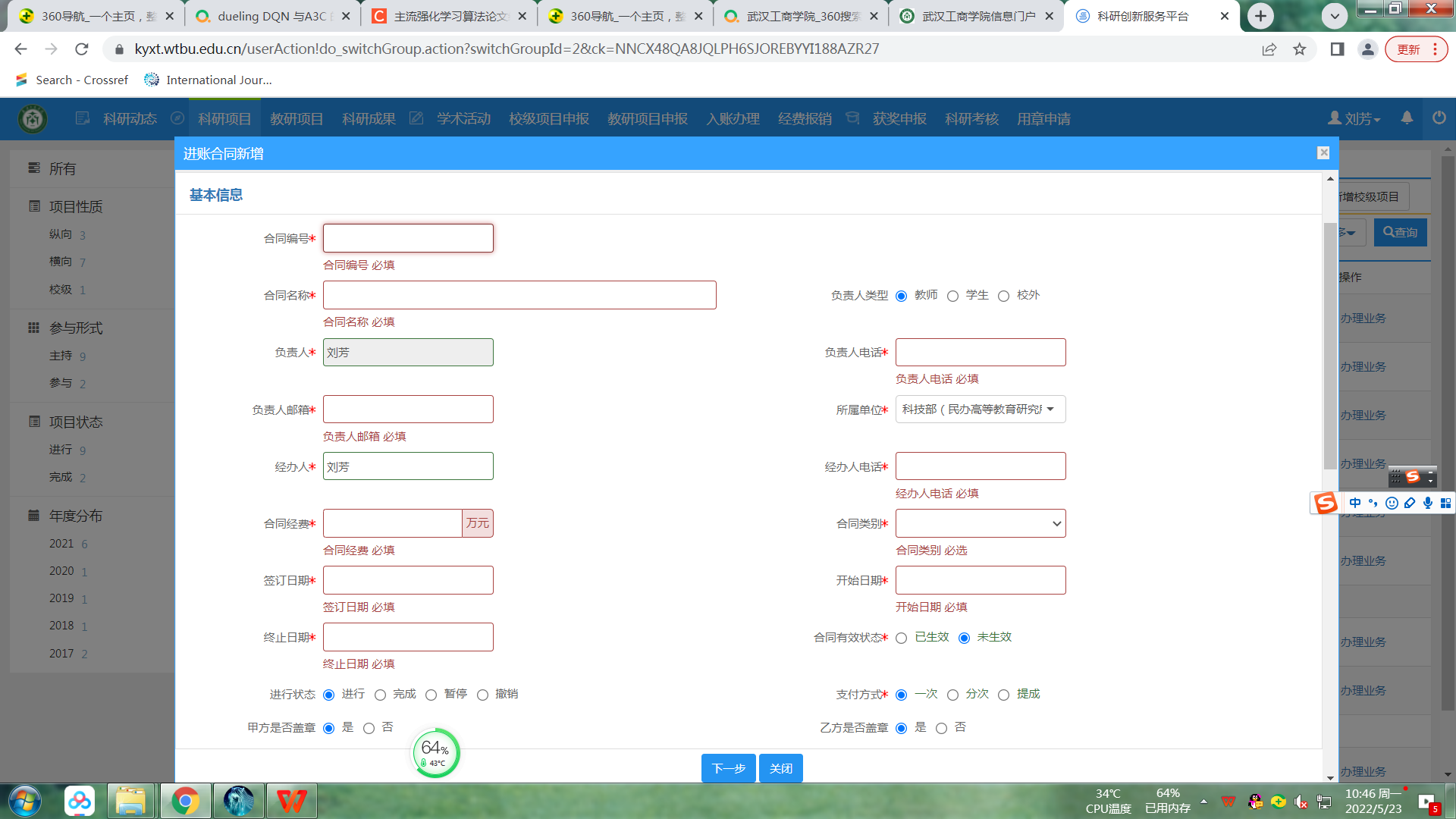The height and width of the screenshot is (819, 1456).
Task: Expand the 所属单位 dropdown
Action: tap(980, 409)
